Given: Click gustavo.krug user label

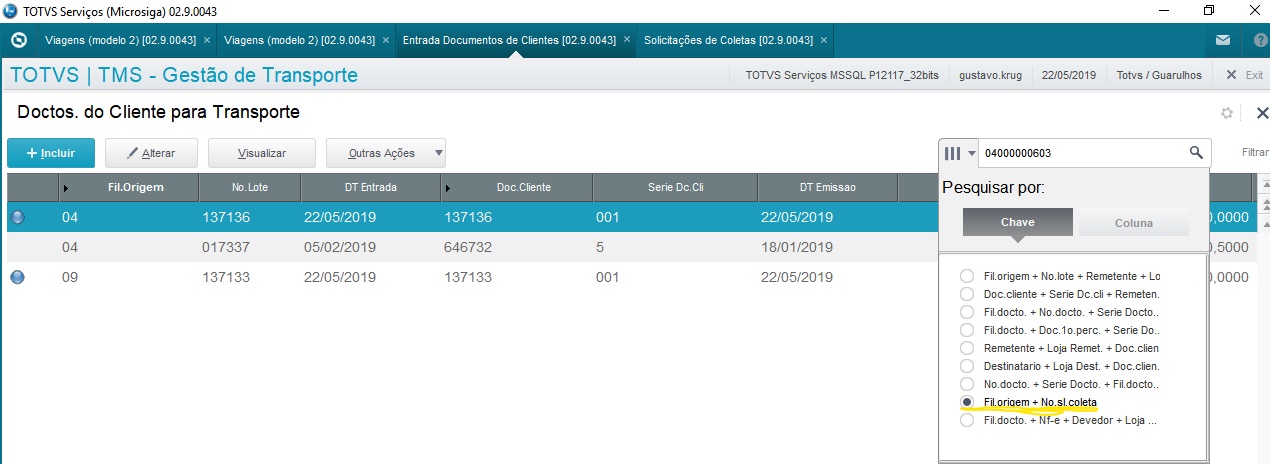Looking at the screenshot, I should [x=990, y=75].
